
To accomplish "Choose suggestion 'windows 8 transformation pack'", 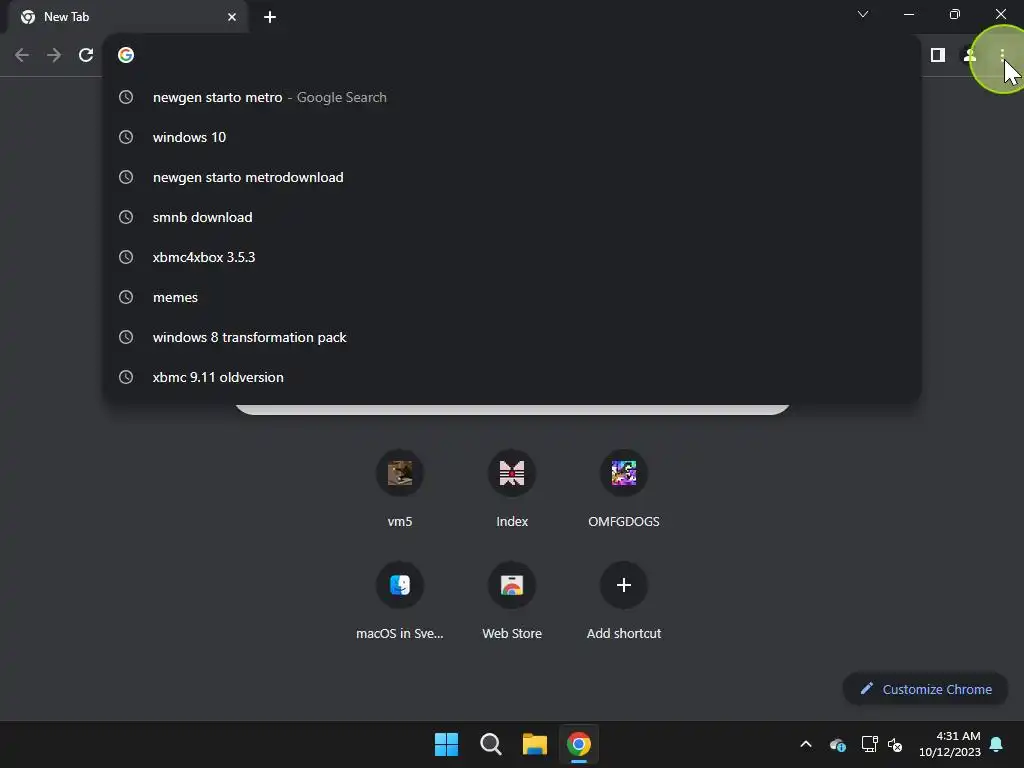I will (512, 337).
